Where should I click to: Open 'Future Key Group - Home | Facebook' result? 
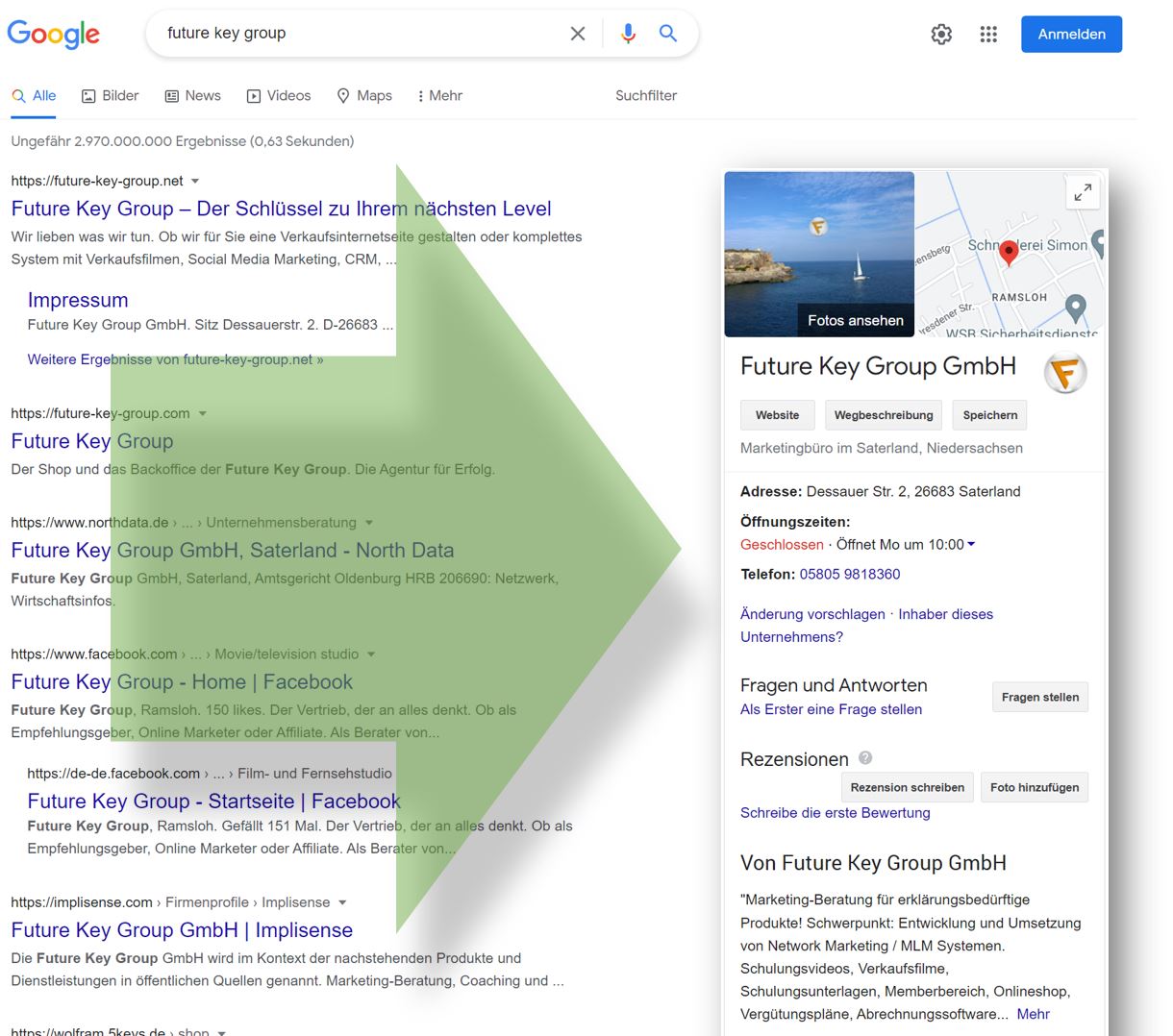point(182,682)
